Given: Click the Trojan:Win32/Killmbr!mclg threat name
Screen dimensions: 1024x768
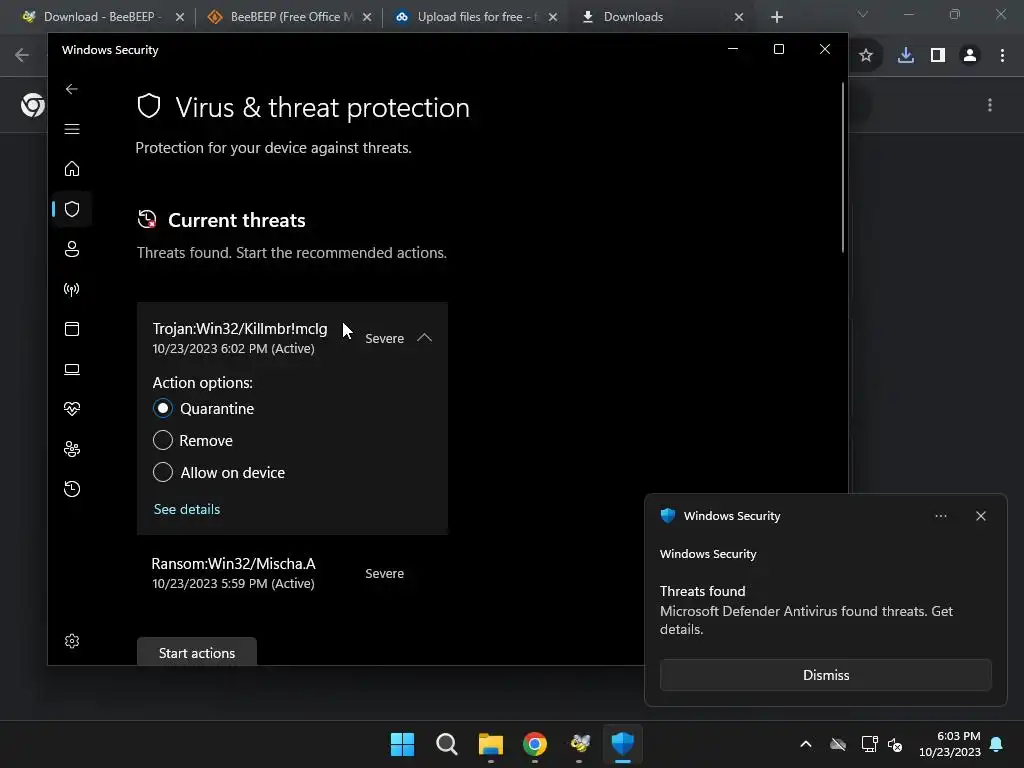Looking at the screenshot, I should click(x=240, y=328).
